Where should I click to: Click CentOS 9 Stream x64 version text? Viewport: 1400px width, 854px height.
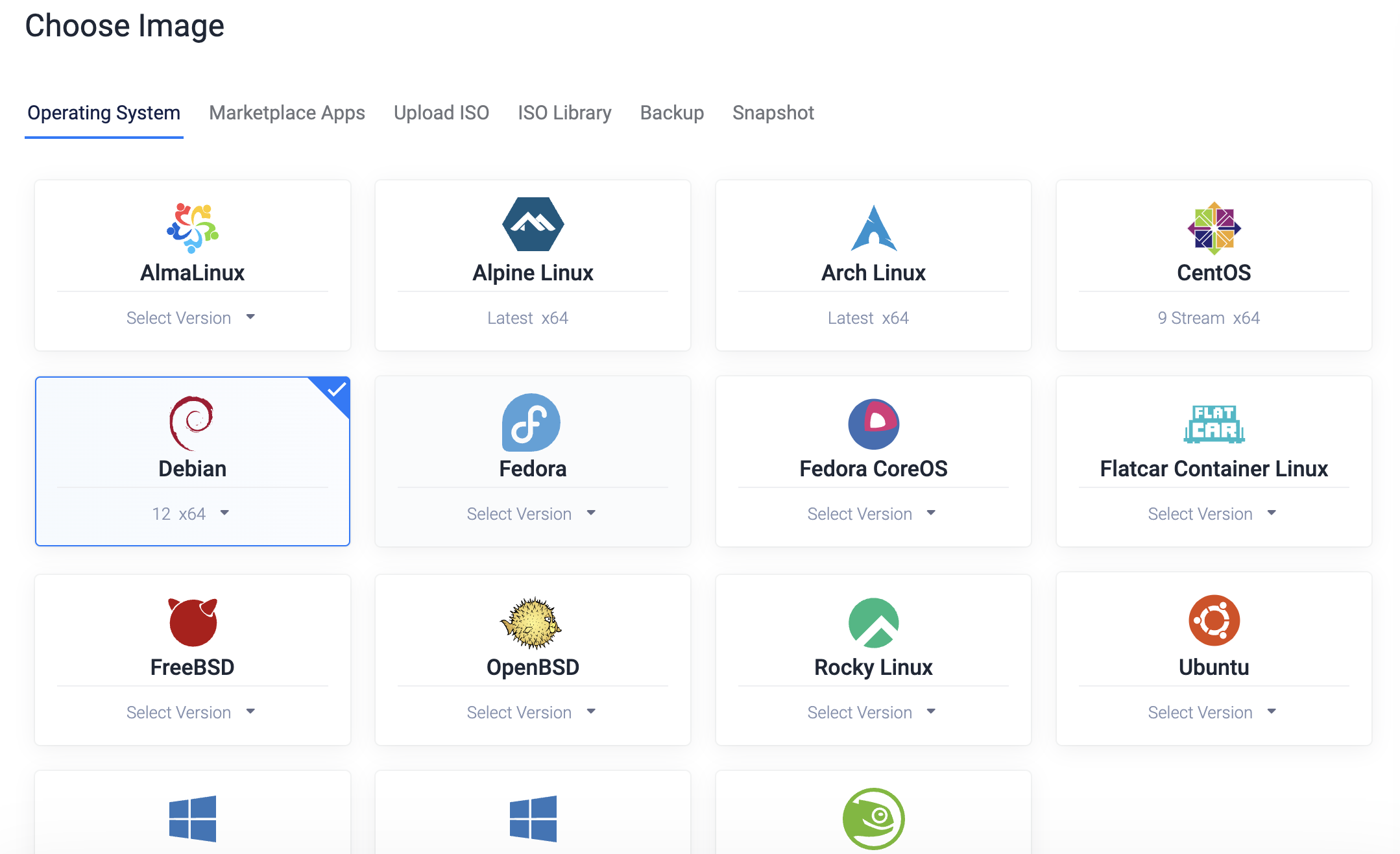click(x=1208, y=318)
